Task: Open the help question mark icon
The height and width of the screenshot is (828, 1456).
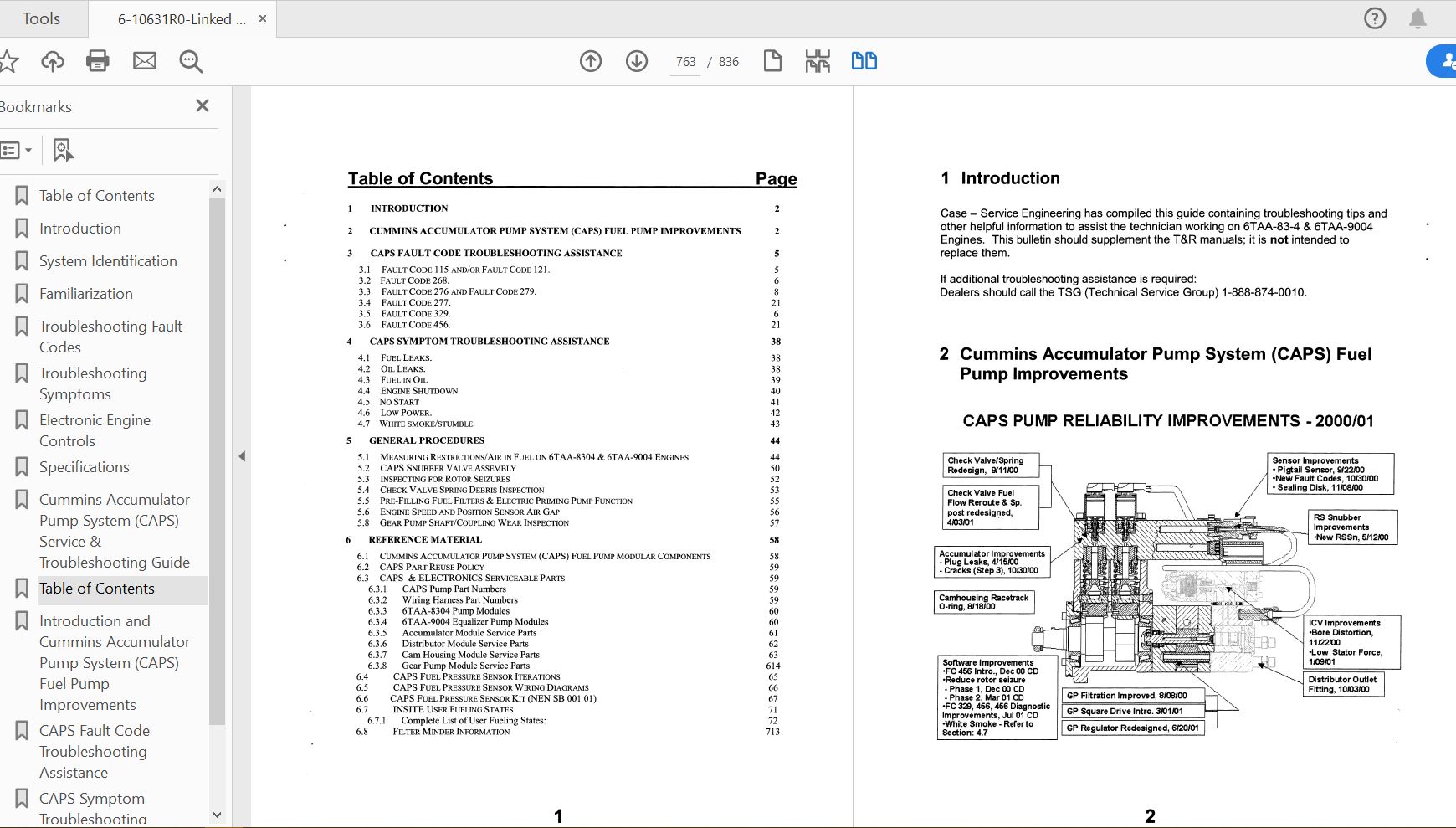Action: (1375, 18)
